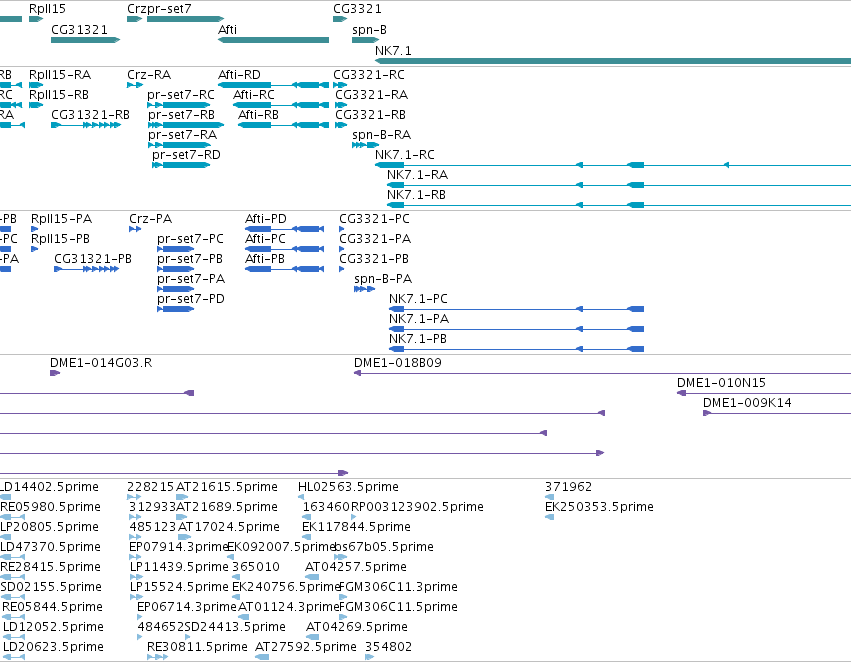851x662 pixels.
Task: Select the CG31321 gene bar
Action: pyautogui.click(x=85, y=40)
